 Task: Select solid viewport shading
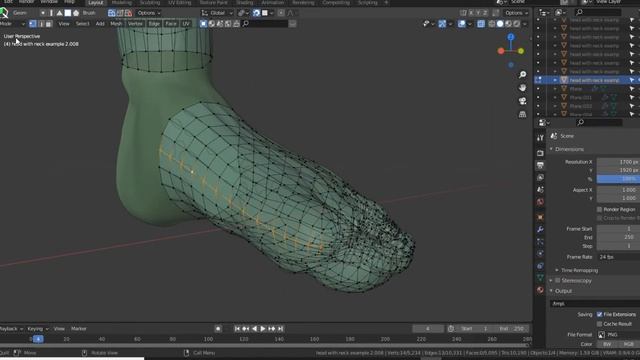click(500, 24)
